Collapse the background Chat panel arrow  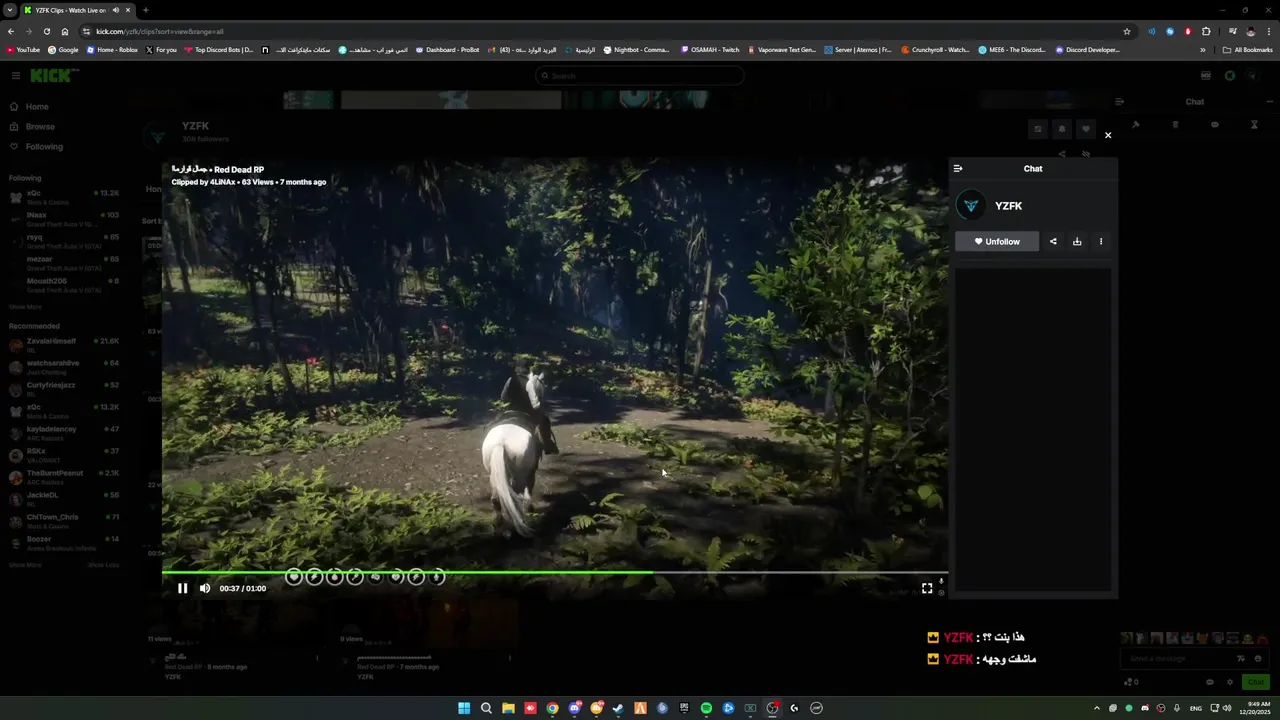pos(1119,101)
